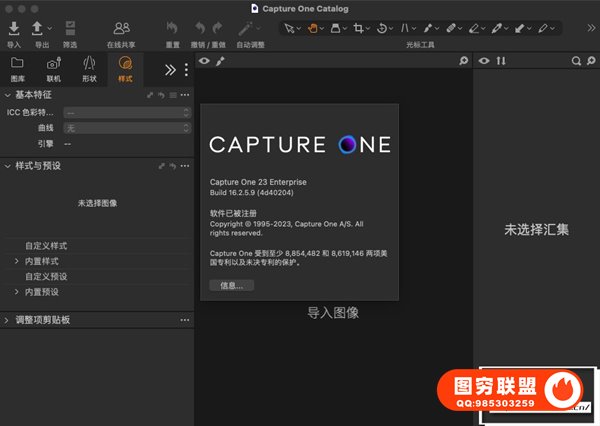
Task: Switch to the Tethering (联机) tab
Action: tap(53, 68)
